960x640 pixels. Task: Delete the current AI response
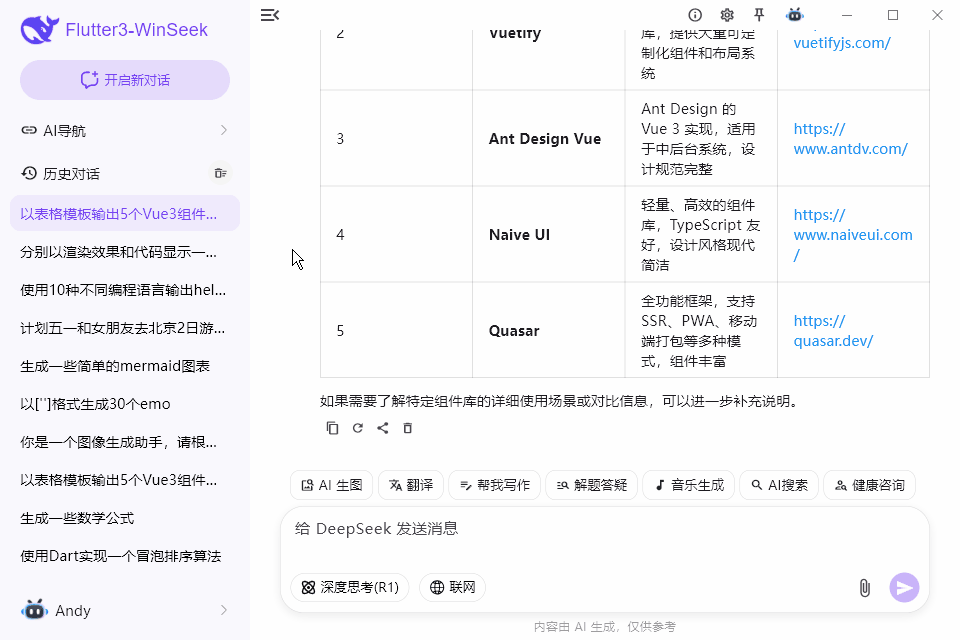408,428
